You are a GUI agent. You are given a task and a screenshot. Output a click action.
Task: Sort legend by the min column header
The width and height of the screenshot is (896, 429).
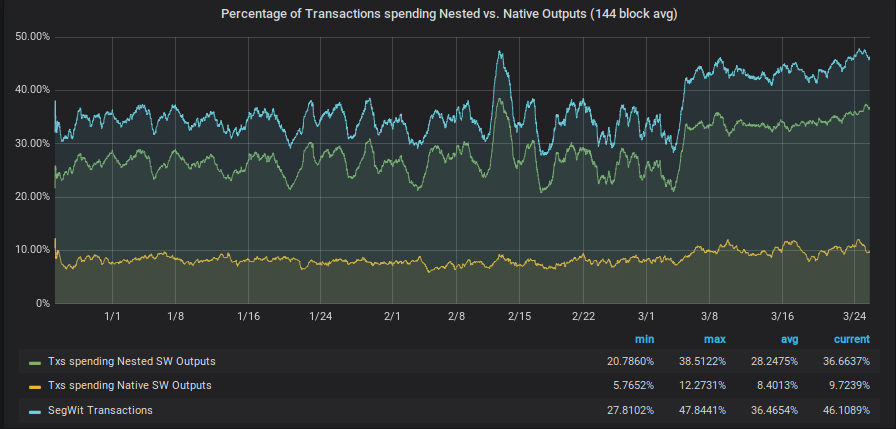645,339
